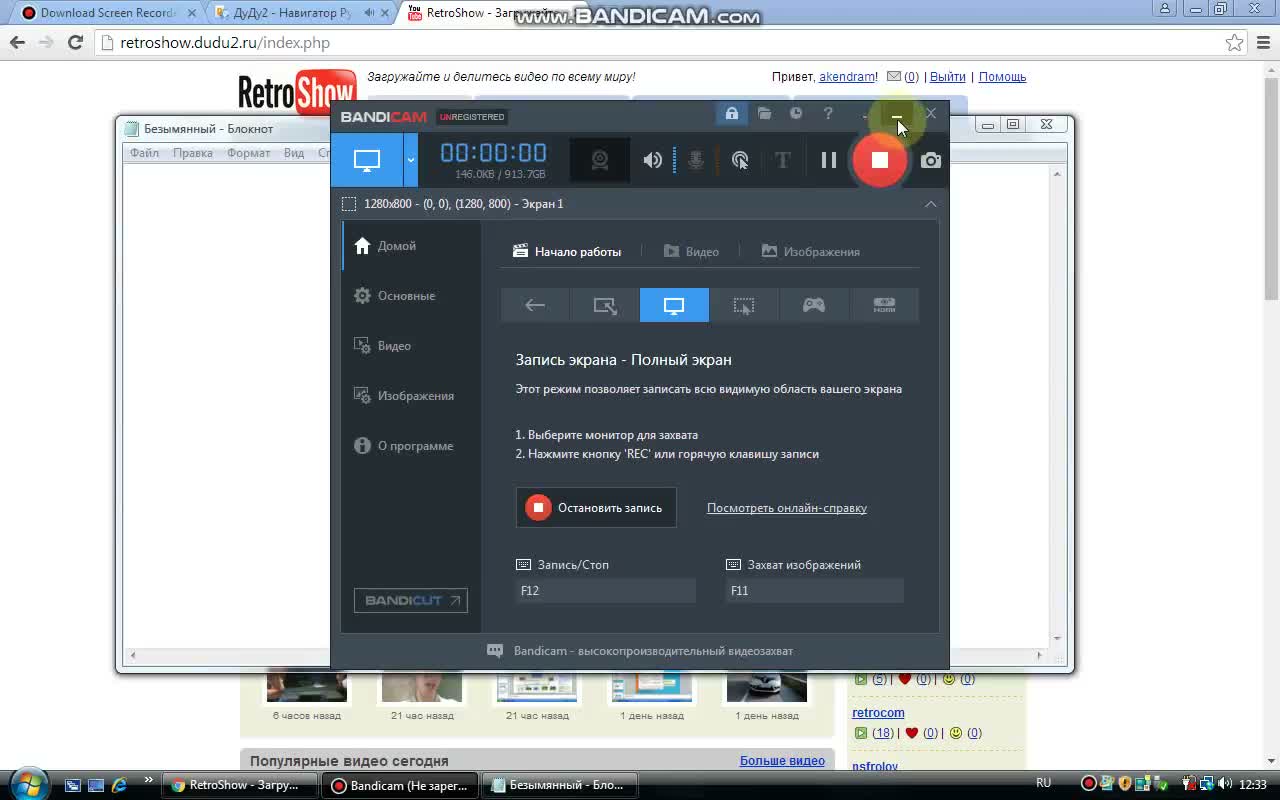
Task: Open the Bandicam scheduled recording clock icon
Action: [x=796, y=113]
